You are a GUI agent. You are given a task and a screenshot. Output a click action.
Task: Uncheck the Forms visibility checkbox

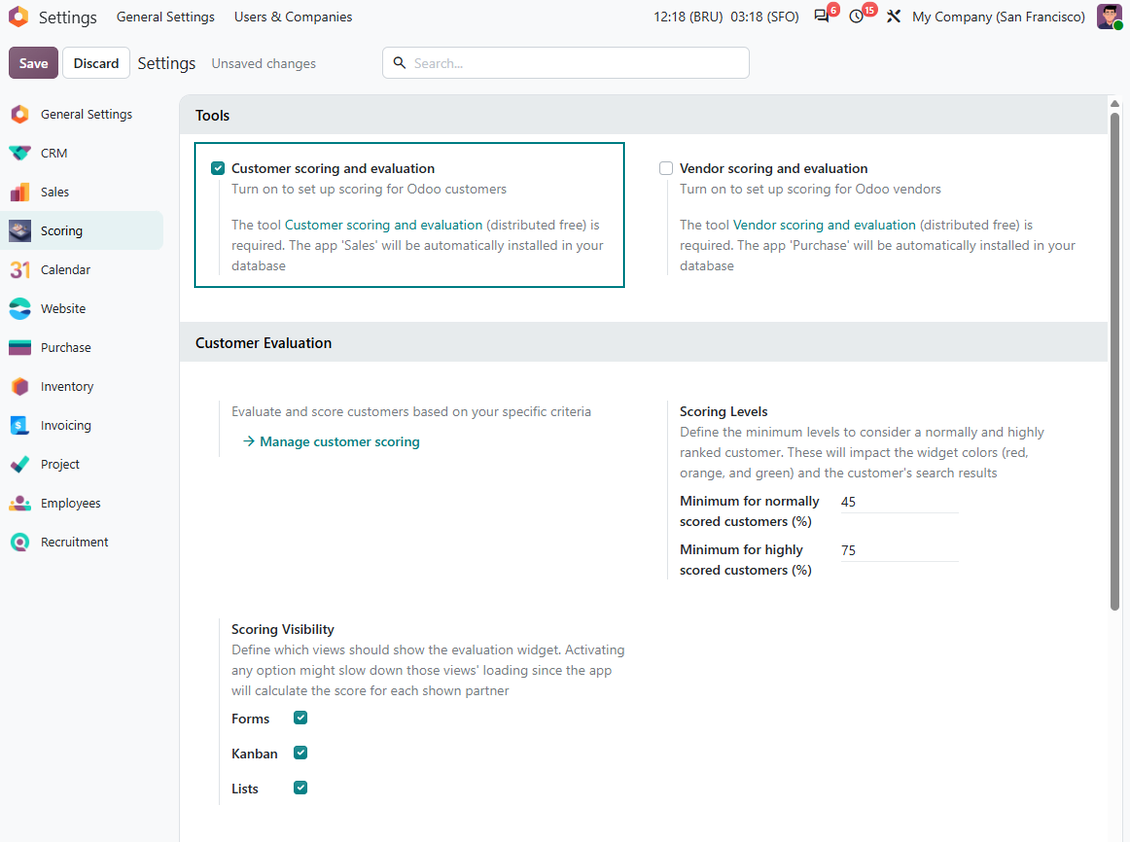click(301, 718)
